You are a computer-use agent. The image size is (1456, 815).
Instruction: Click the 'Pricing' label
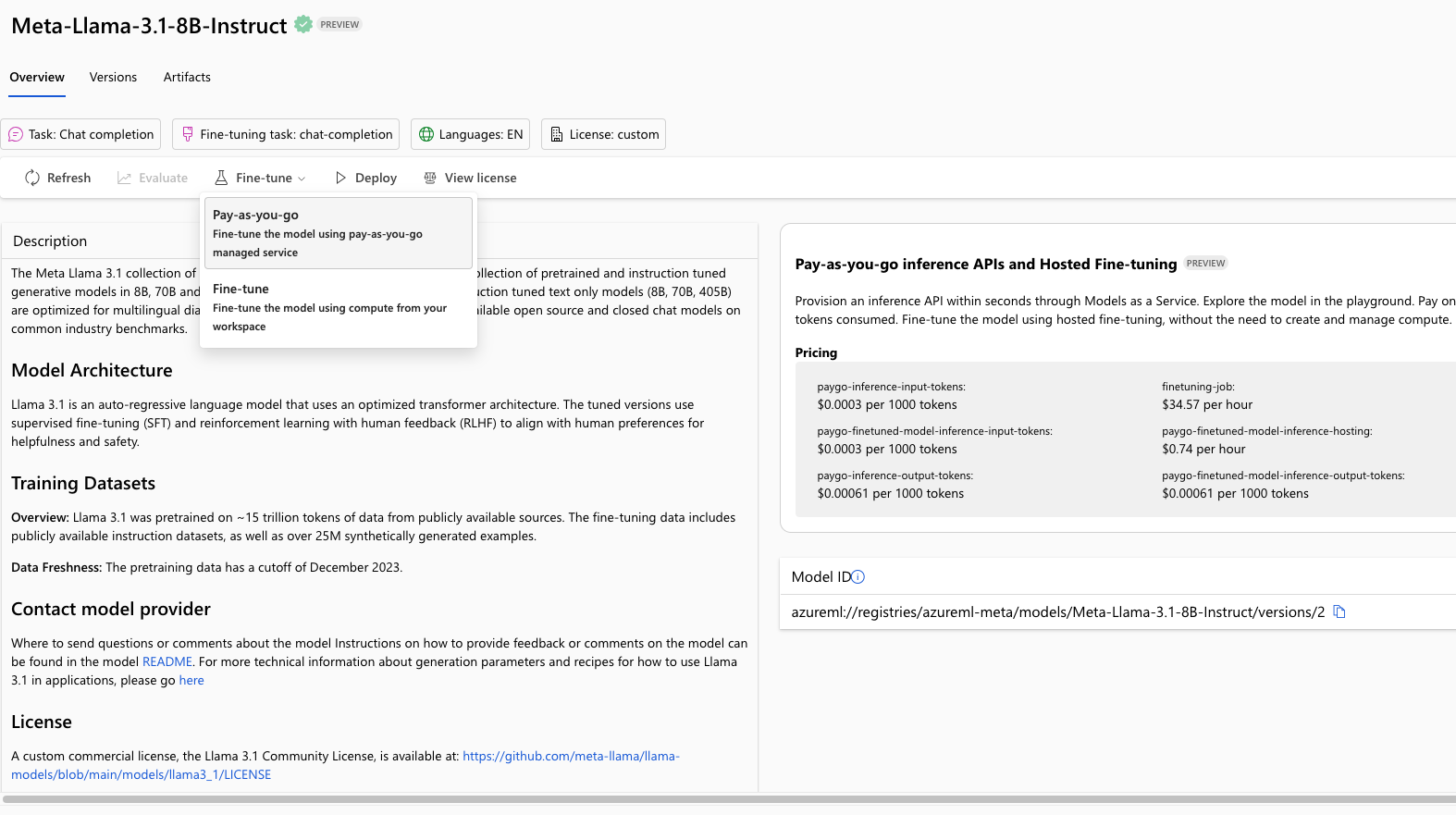tap(816, 352)
